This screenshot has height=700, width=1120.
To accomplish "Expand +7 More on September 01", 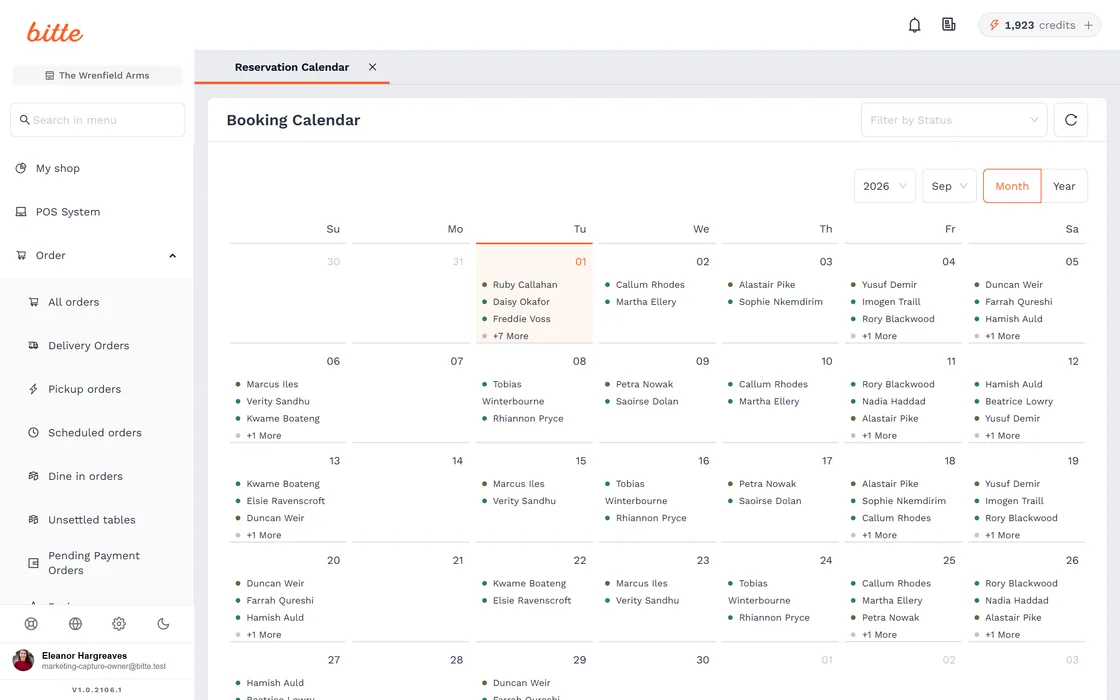I will (511, 336).
